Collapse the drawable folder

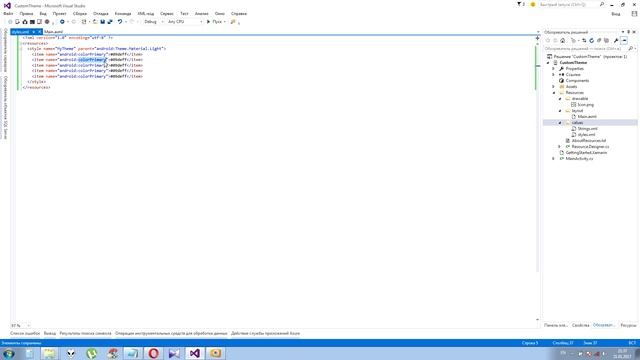[560, 98]
